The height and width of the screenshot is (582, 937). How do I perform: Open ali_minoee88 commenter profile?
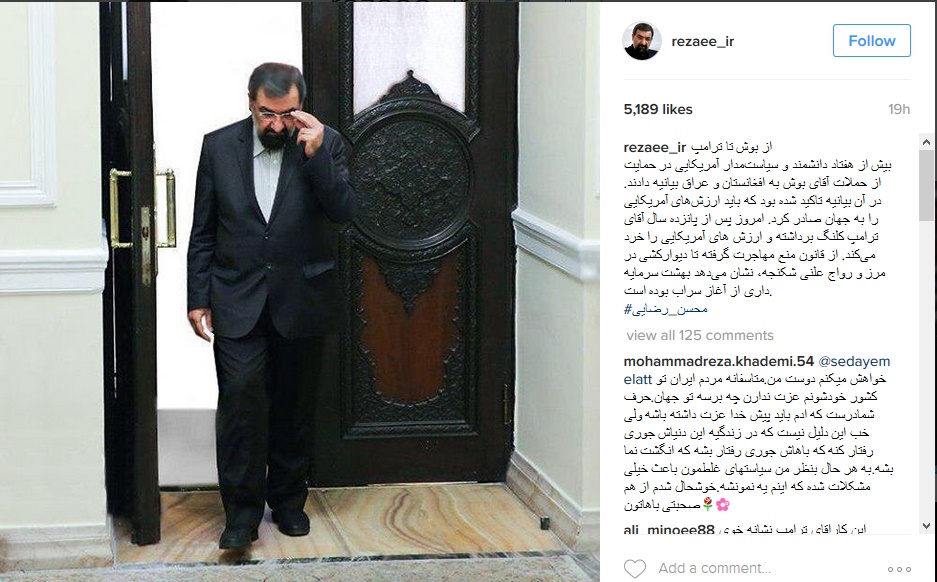point(669,529)
